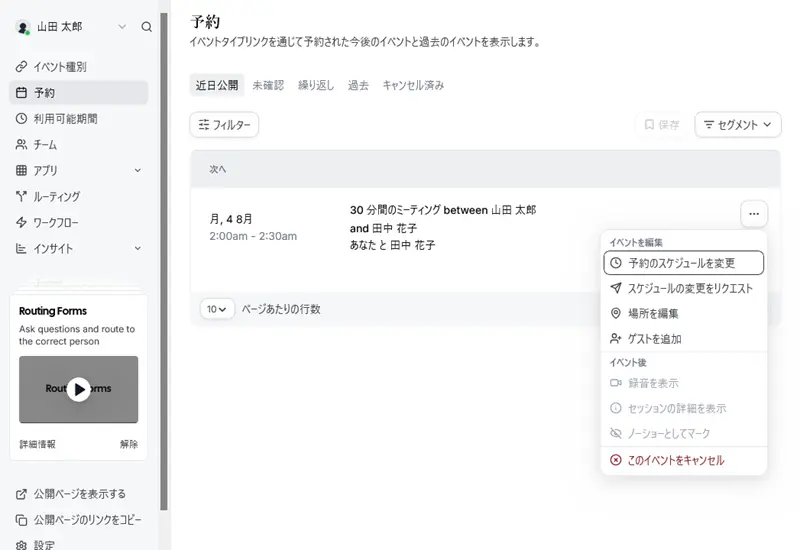Select このイベントをキャンセル
The image size is (800, 550).
684,460
